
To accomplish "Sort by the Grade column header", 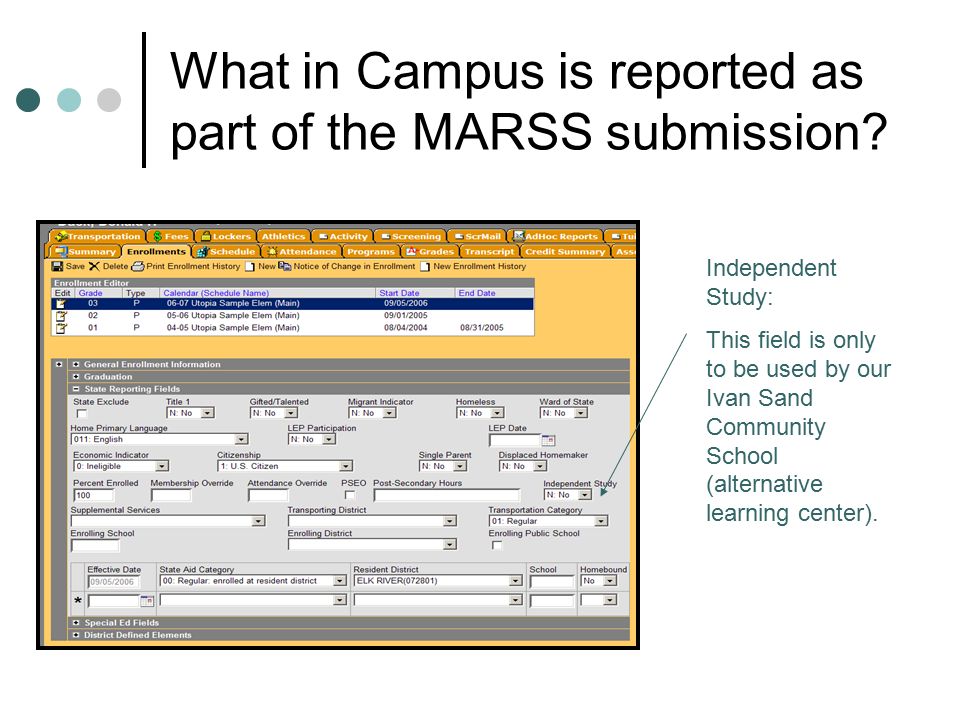I will coord(91,293).
